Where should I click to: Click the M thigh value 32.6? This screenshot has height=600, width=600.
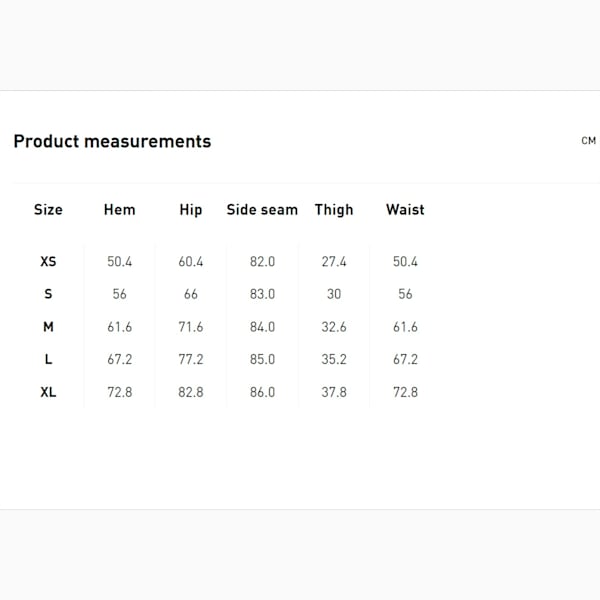(x=334, y=327)
